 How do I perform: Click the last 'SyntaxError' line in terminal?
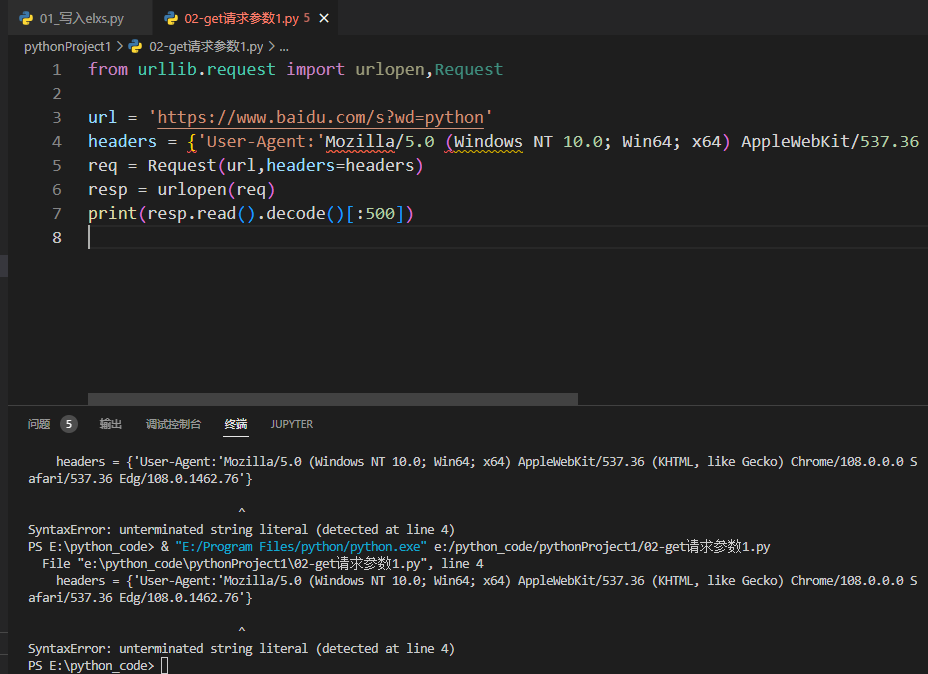pos(241,649)
